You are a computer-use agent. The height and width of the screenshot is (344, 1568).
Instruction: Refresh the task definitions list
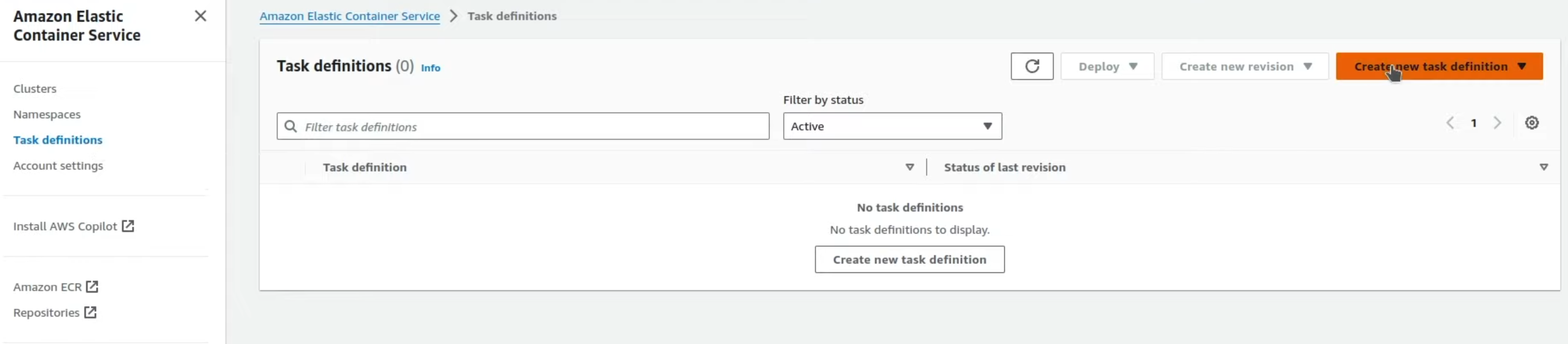click(x=1032, y=66)
